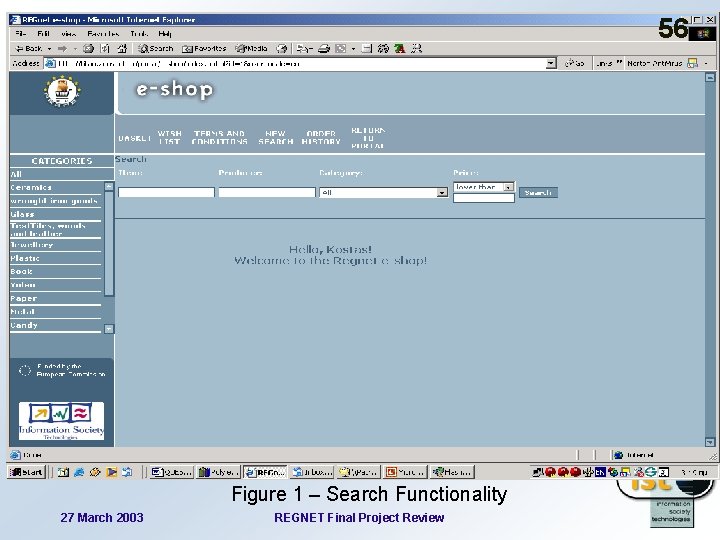This screenshot has height=540, width=720.
Task: Open the Category dropdown showing All
Action: click(x=383, y=192)
